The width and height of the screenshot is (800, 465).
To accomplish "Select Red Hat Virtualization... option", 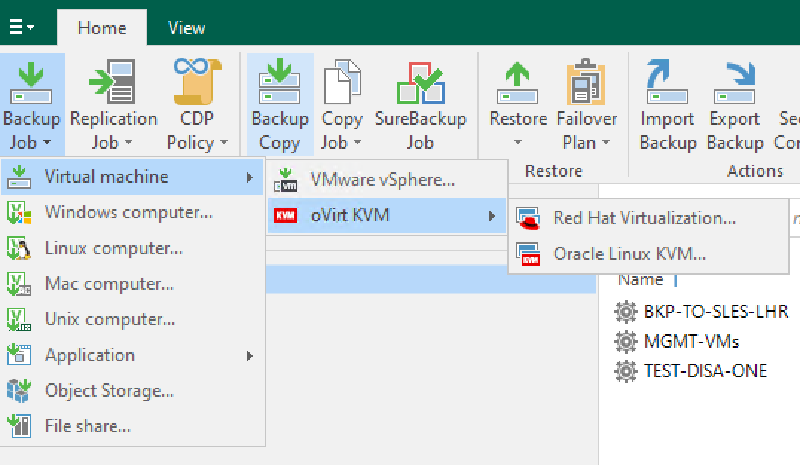I will point(648,218).
